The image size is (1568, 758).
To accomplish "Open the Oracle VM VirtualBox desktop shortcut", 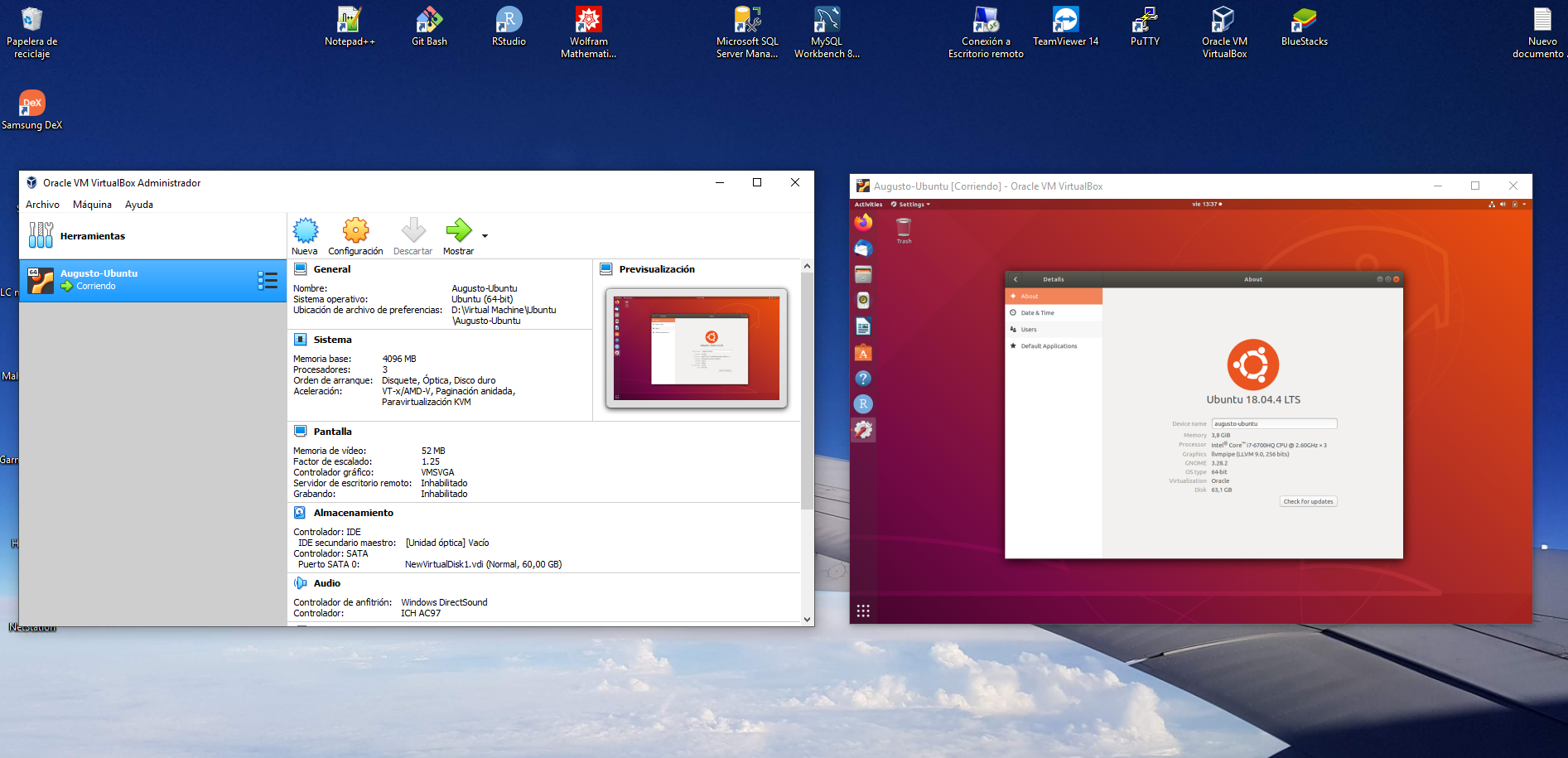I will tap(1224, 32).
